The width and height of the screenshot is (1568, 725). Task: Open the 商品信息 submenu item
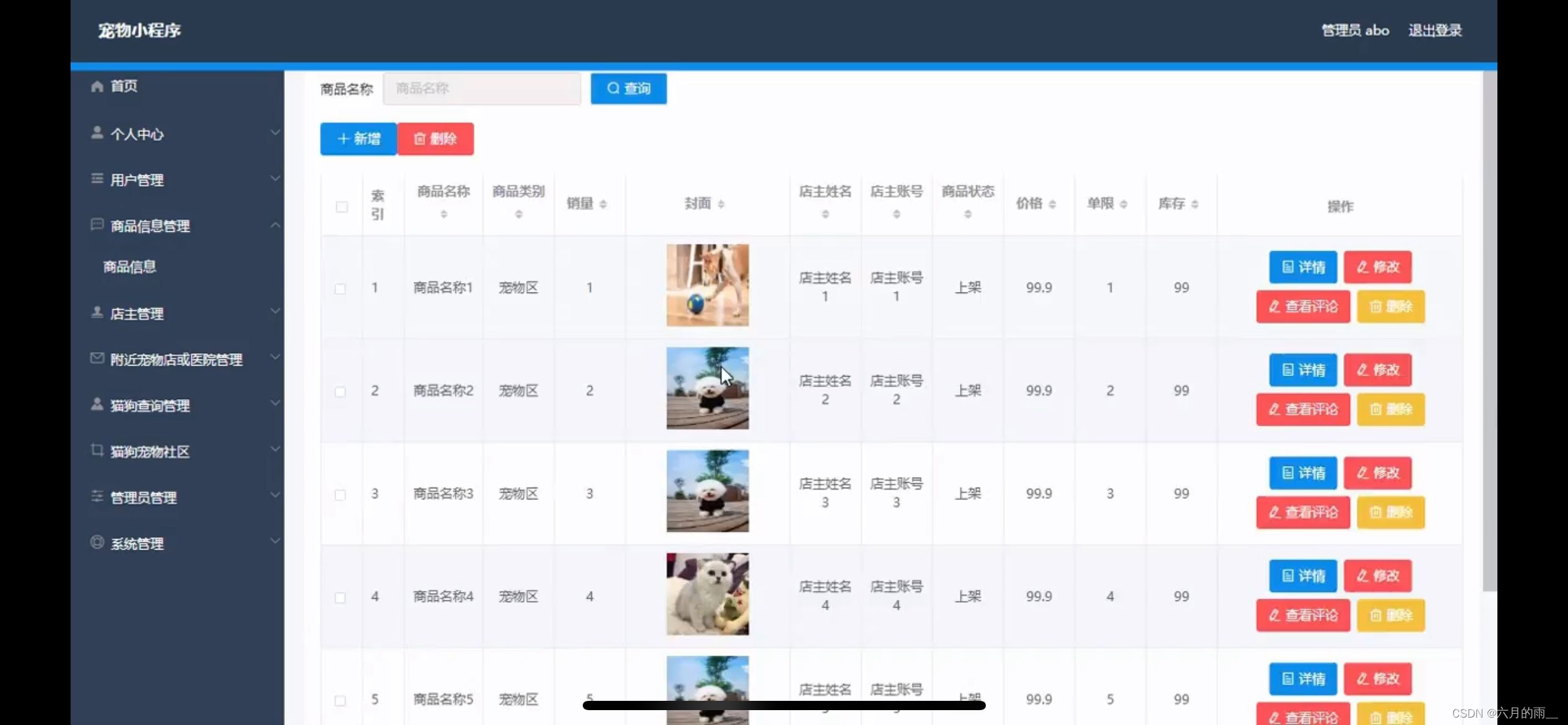click(129, 267)
